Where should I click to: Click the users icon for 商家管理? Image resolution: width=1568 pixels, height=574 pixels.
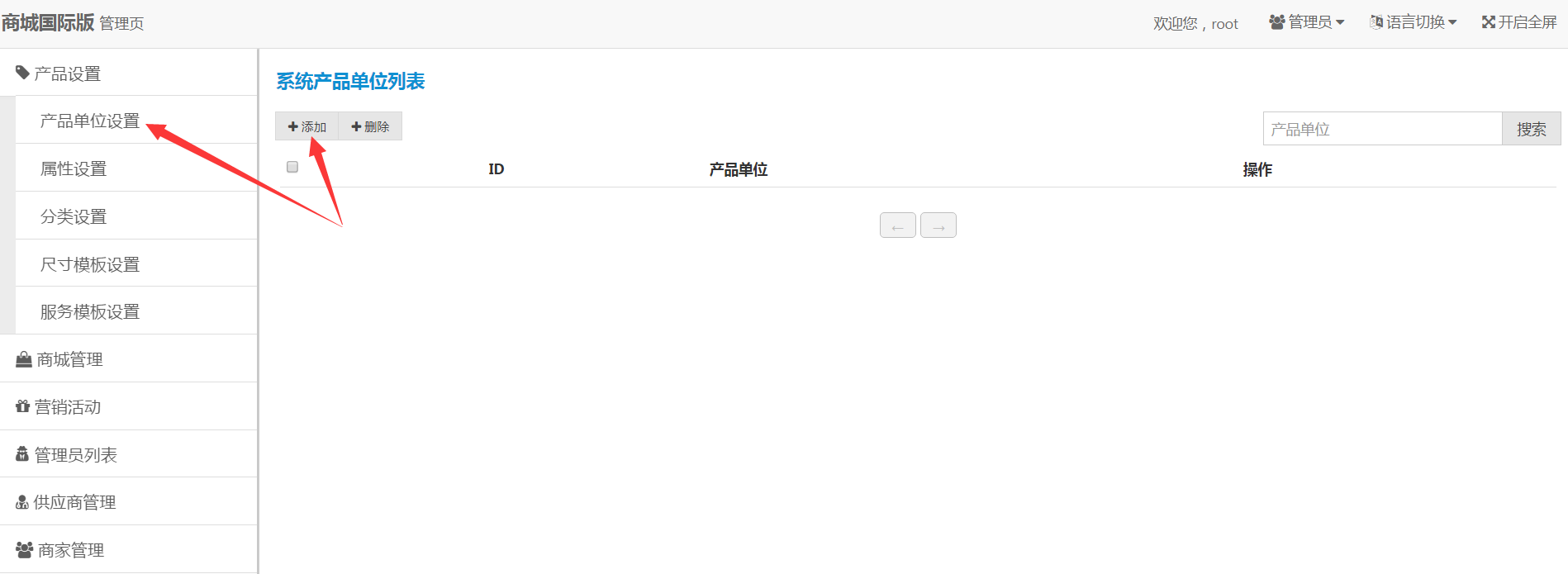click(24, 549)
